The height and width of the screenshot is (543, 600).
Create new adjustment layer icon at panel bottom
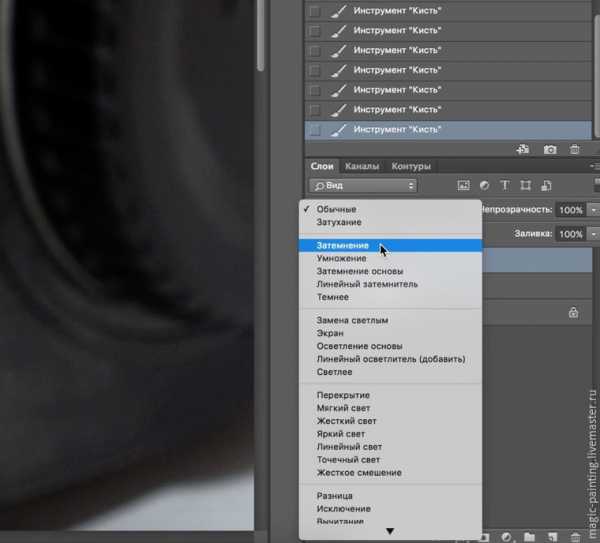pyautogui.click(x=506, y=537)
